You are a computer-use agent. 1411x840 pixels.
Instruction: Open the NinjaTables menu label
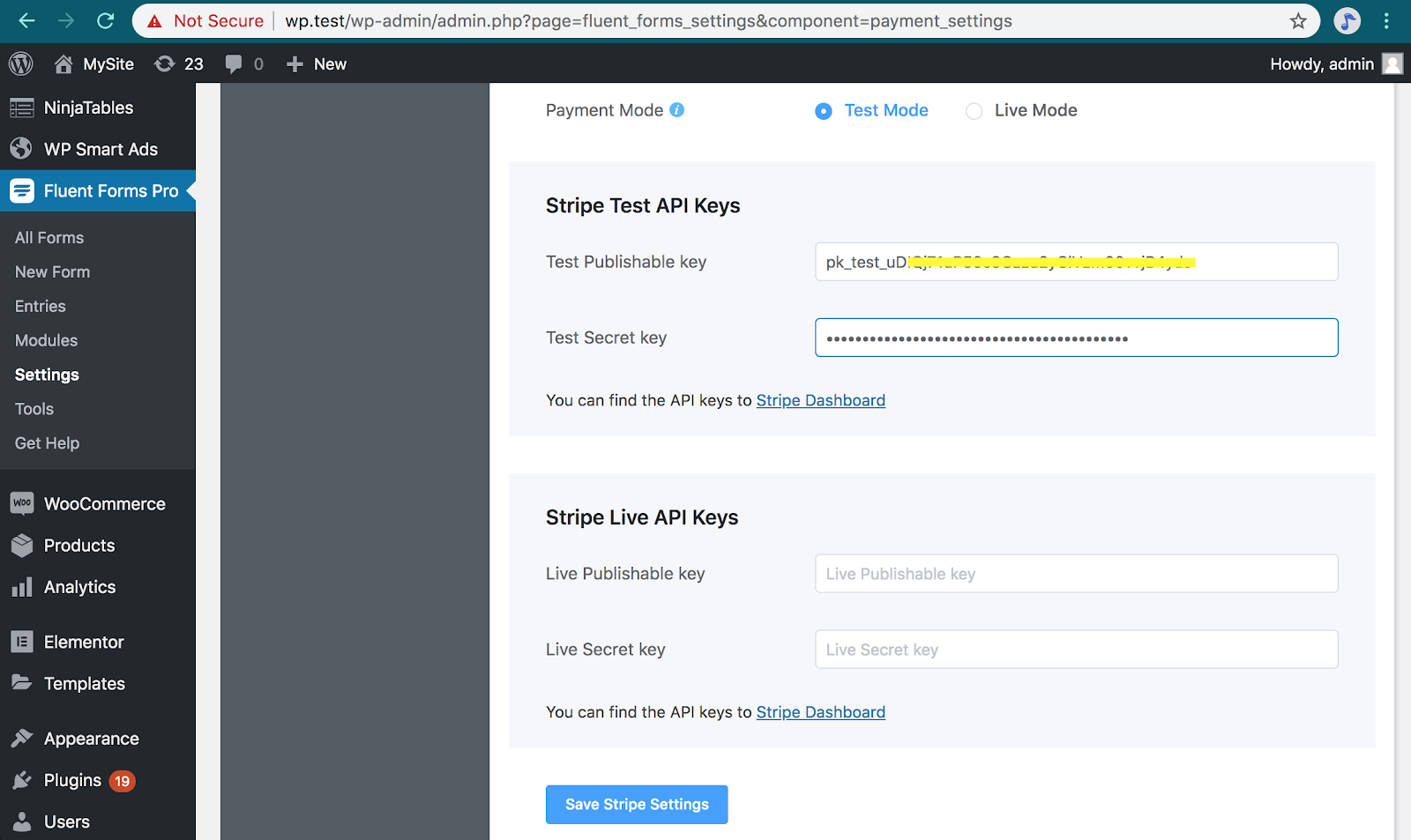[x=89, y=108]
